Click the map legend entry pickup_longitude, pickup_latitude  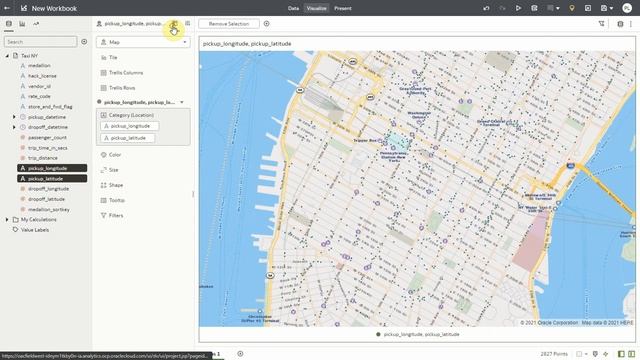click(418, 334)
